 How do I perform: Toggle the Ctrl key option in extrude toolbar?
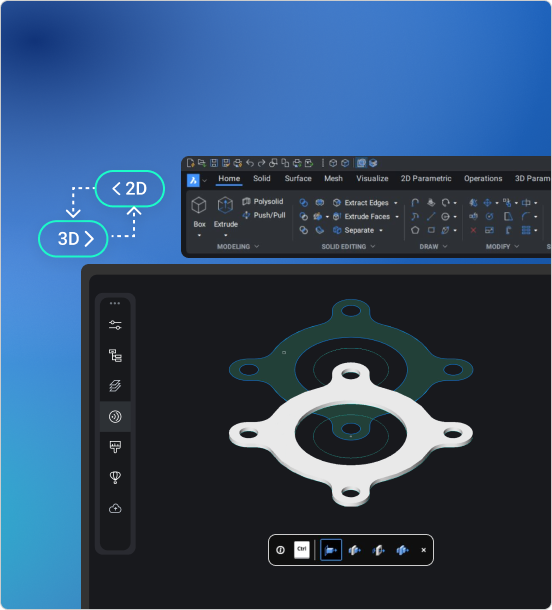[x=301, y=550]
